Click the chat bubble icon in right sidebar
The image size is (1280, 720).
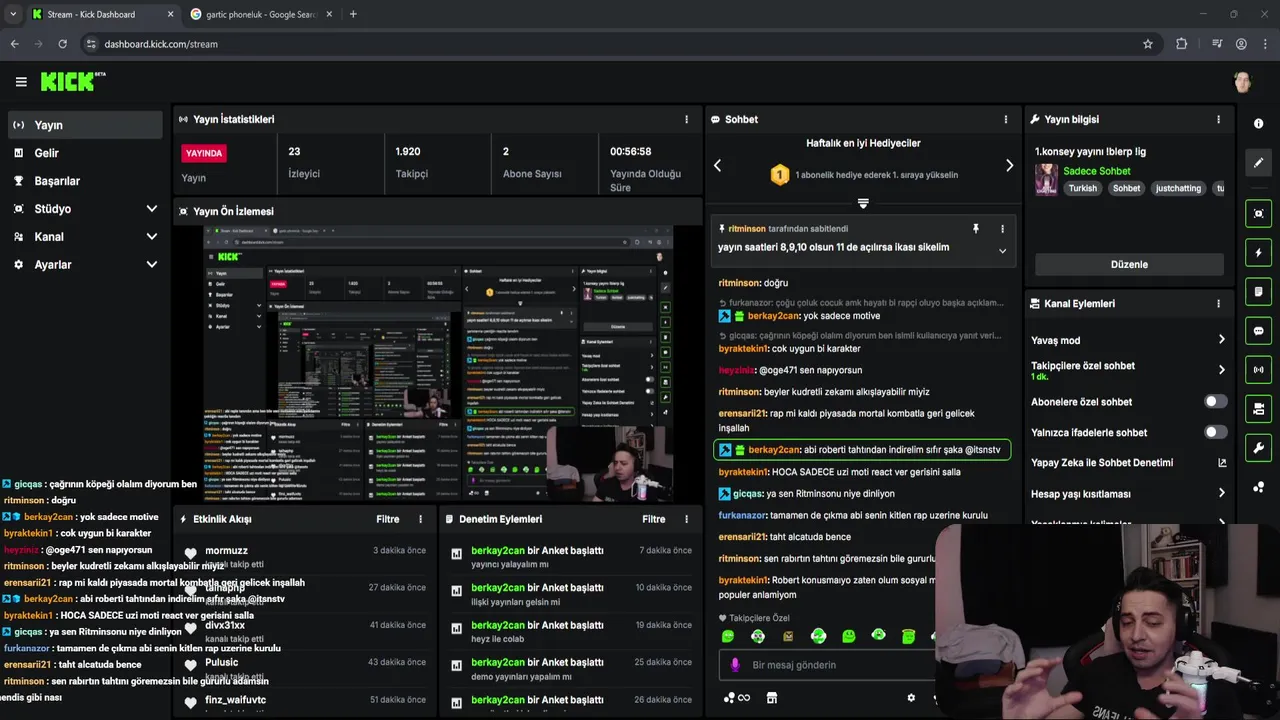coord(1258,331)
